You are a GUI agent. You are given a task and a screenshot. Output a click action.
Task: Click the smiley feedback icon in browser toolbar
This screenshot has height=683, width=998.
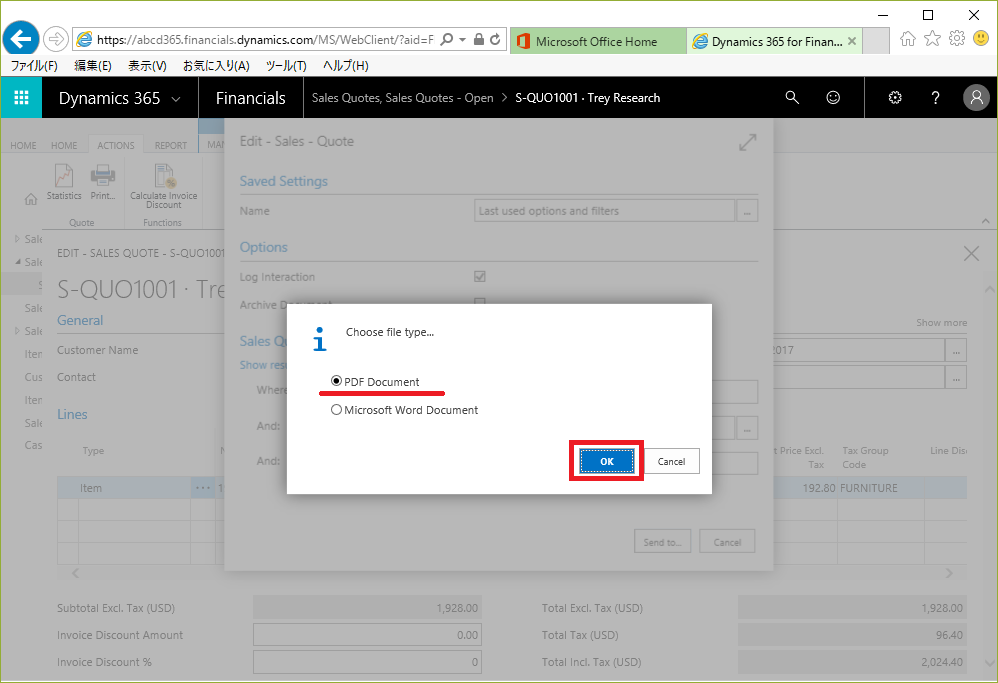(x=981, y=39)
